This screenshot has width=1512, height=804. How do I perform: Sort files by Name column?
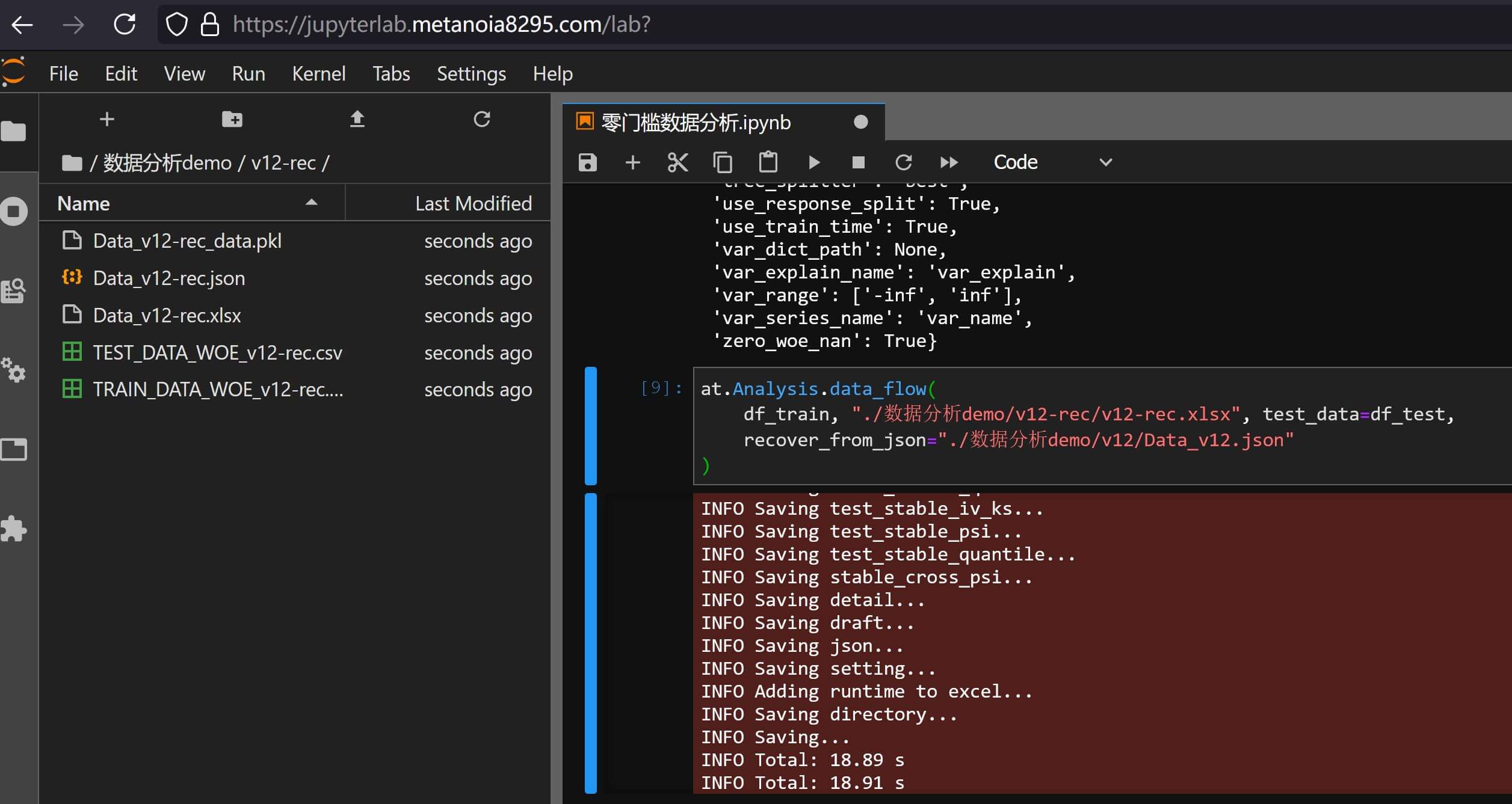[84, 203]
